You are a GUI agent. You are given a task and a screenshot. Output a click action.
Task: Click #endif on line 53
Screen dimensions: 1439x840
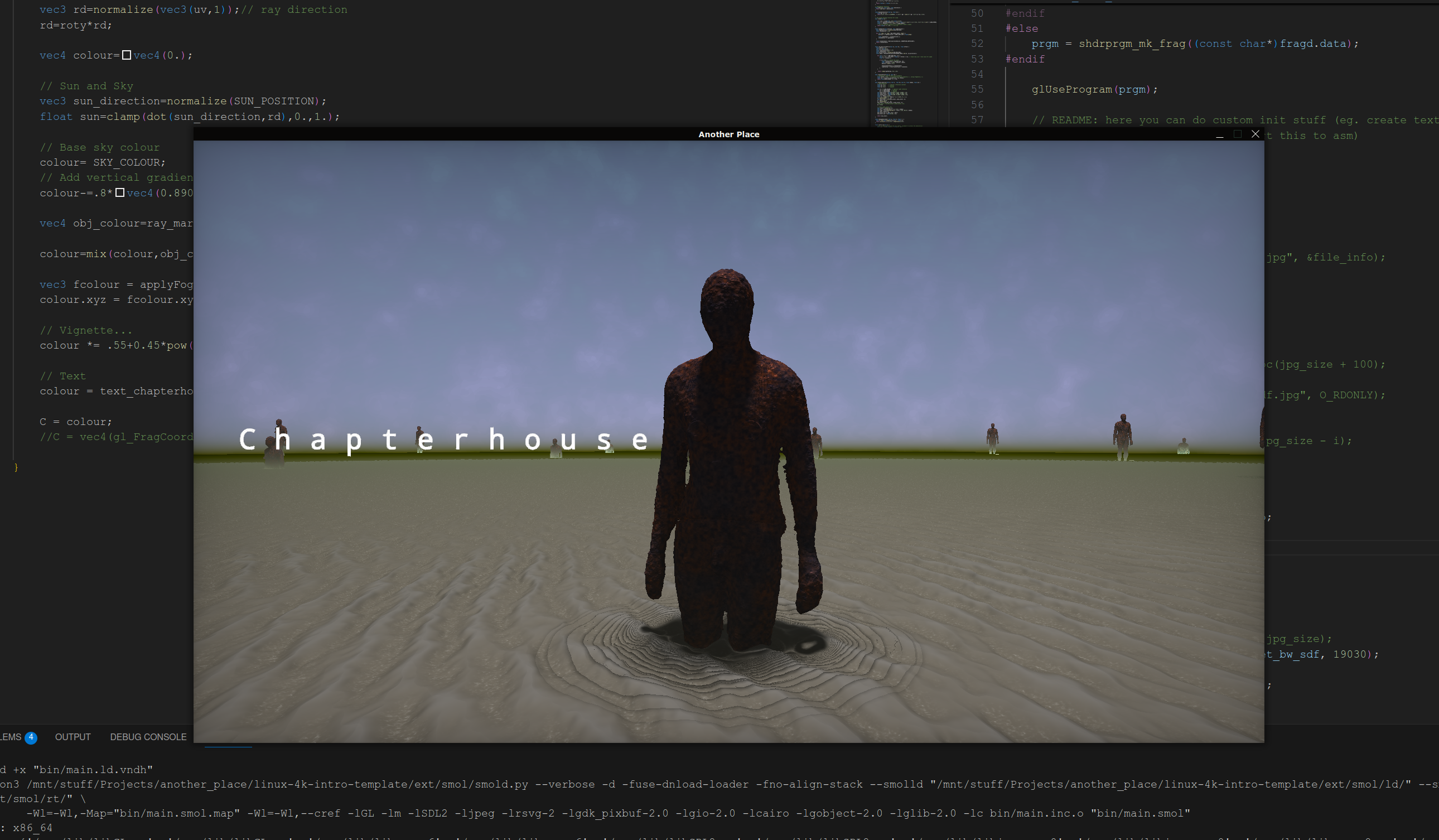pyautogui.click(x=1025, y=59)
